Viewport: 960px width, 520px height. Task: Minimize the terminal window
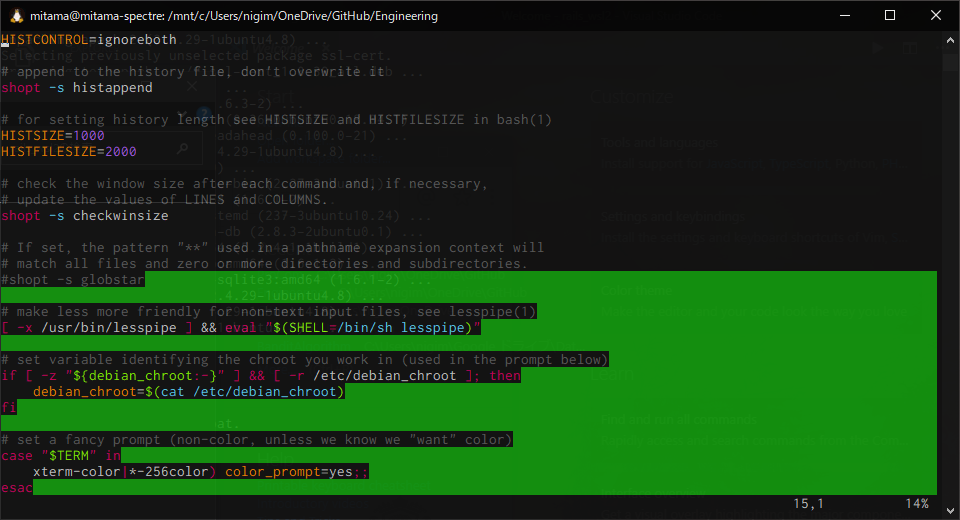(845, 16)
